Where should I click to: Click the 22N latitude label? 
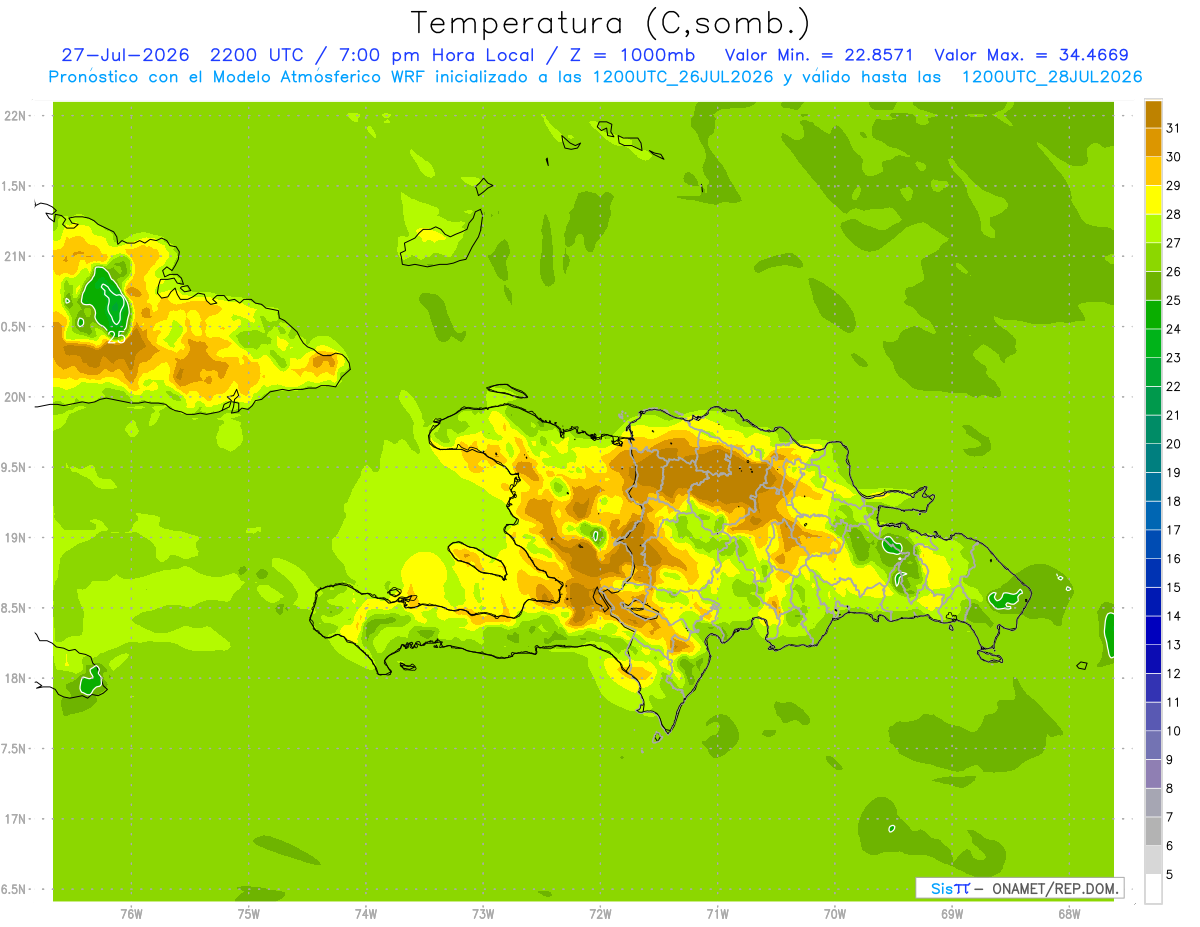[x=16, y=115]
